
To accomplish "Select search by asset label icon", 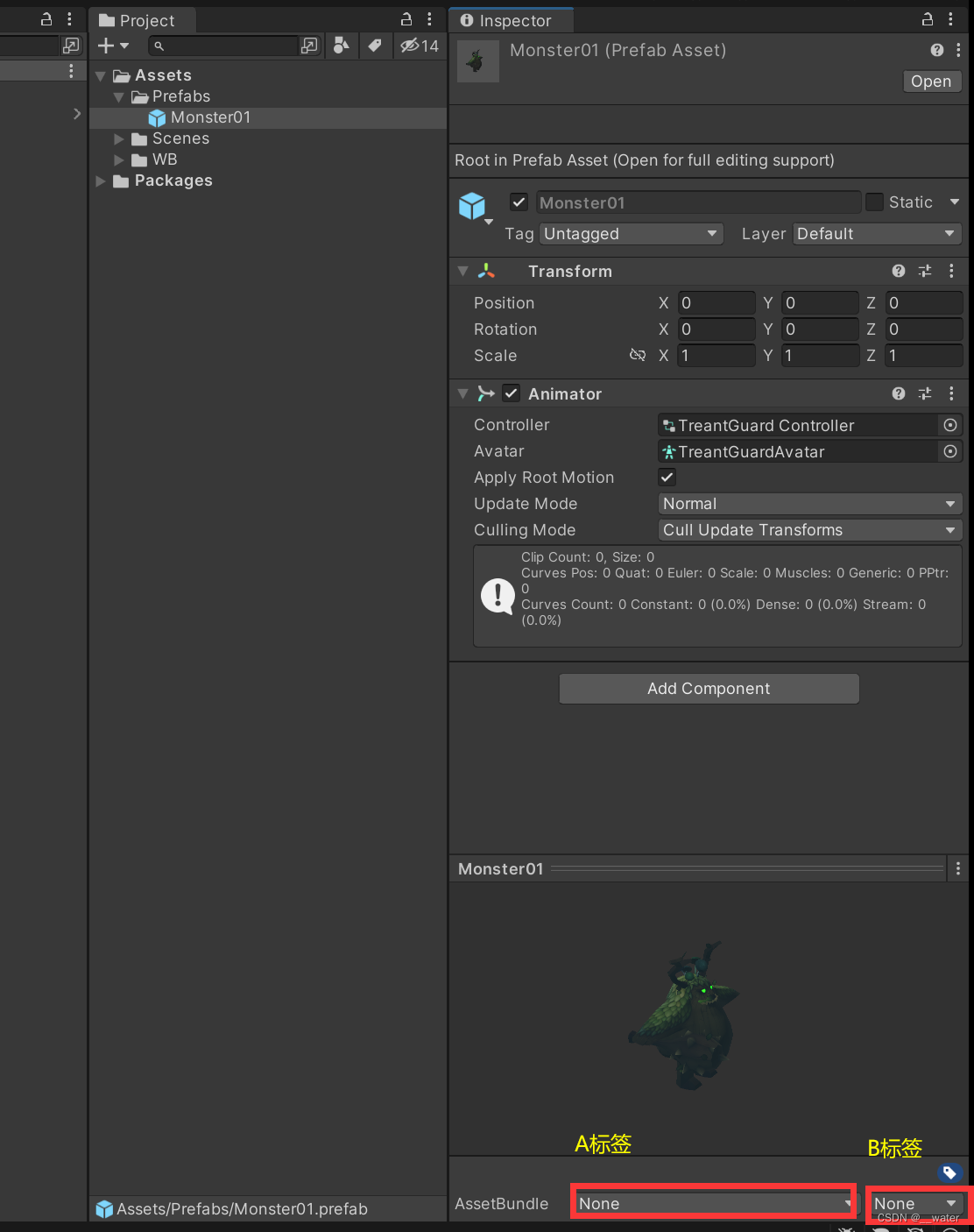I will tap(376, 46).
